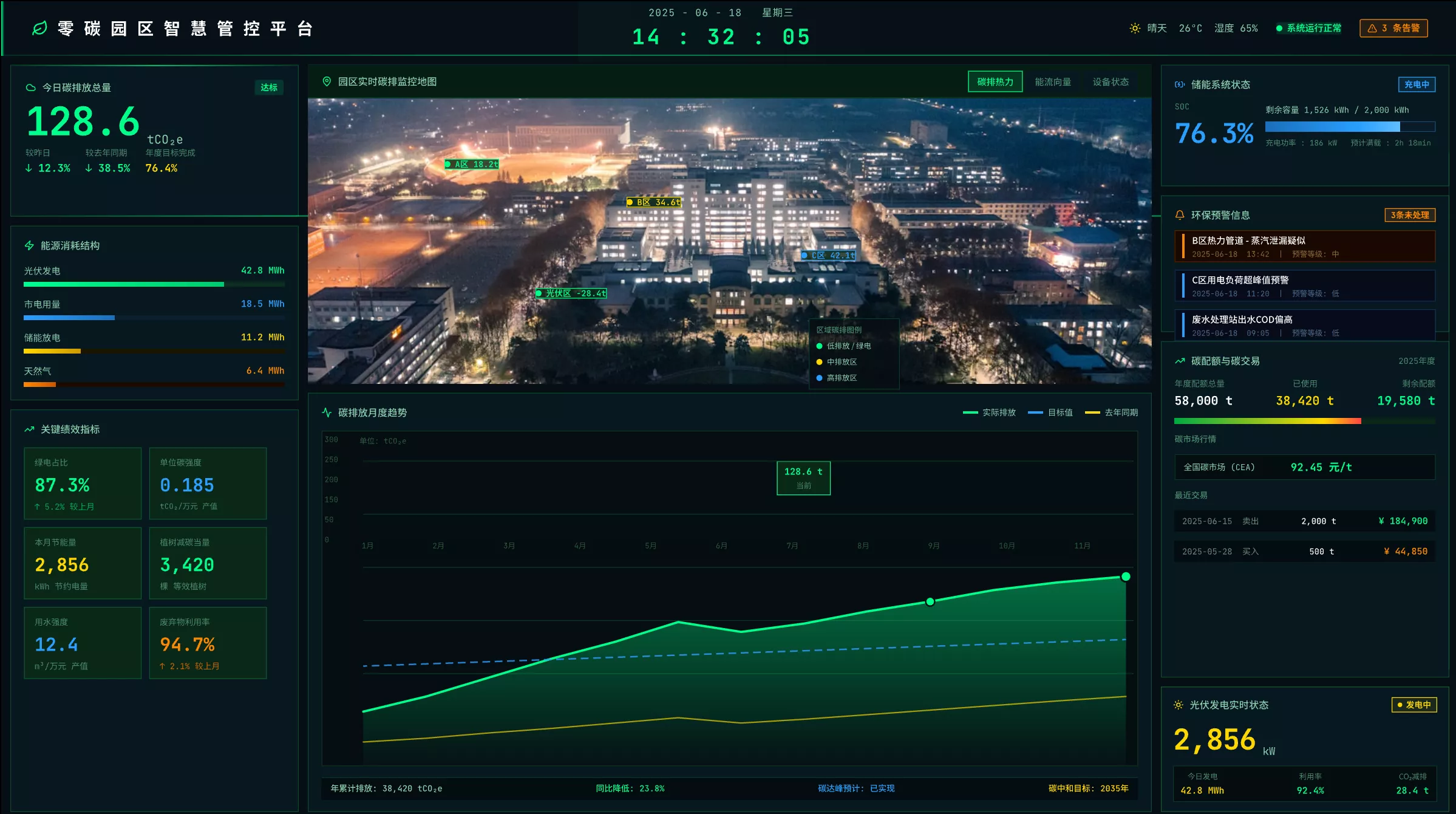This screenshot has height=814, width=1456.
Task: Select the 2025-05-28 买入 transaction row
Action: (x=1305, y=552)
